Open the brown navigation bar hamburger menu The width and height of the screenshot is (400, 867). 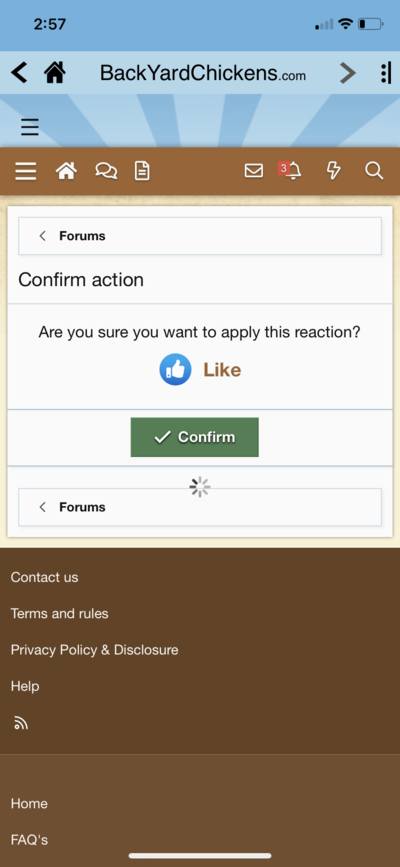[x=25, y=171]
